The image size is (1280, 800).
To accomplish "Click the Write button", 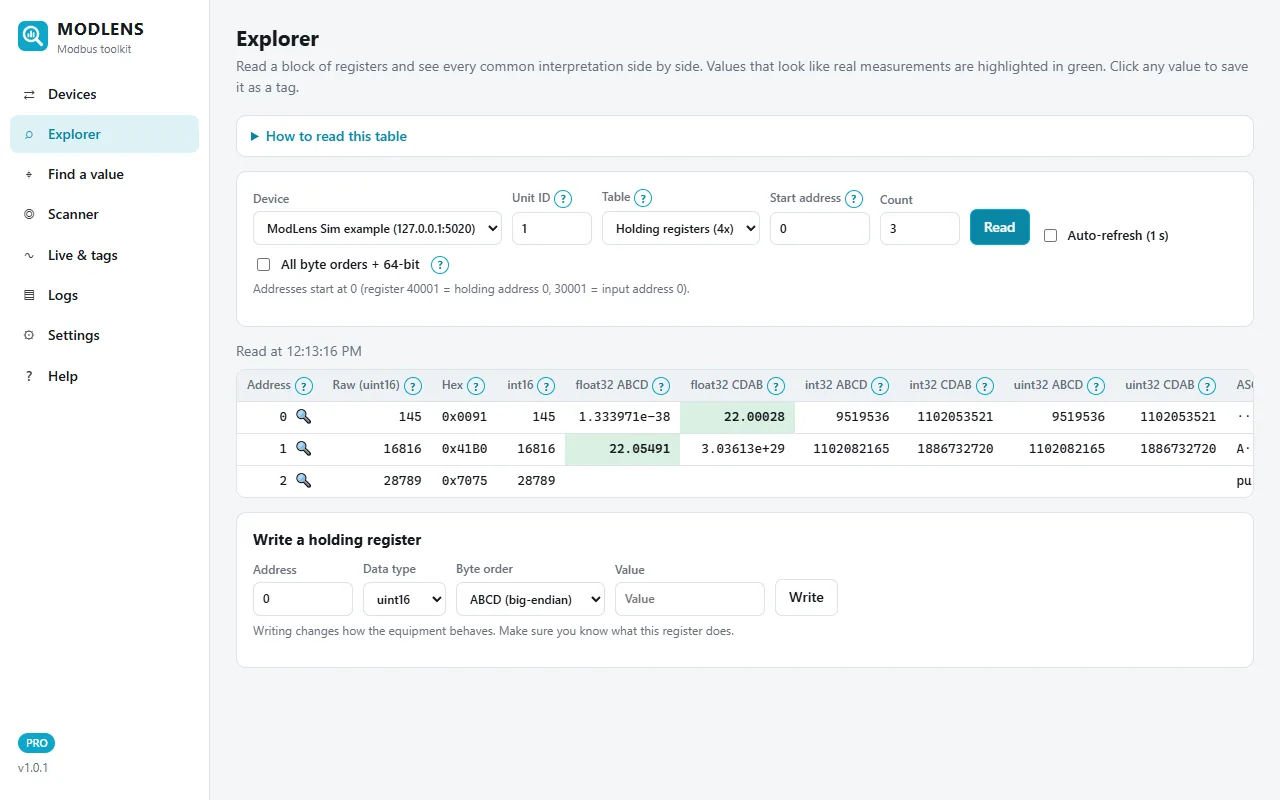I will (806, 597).
